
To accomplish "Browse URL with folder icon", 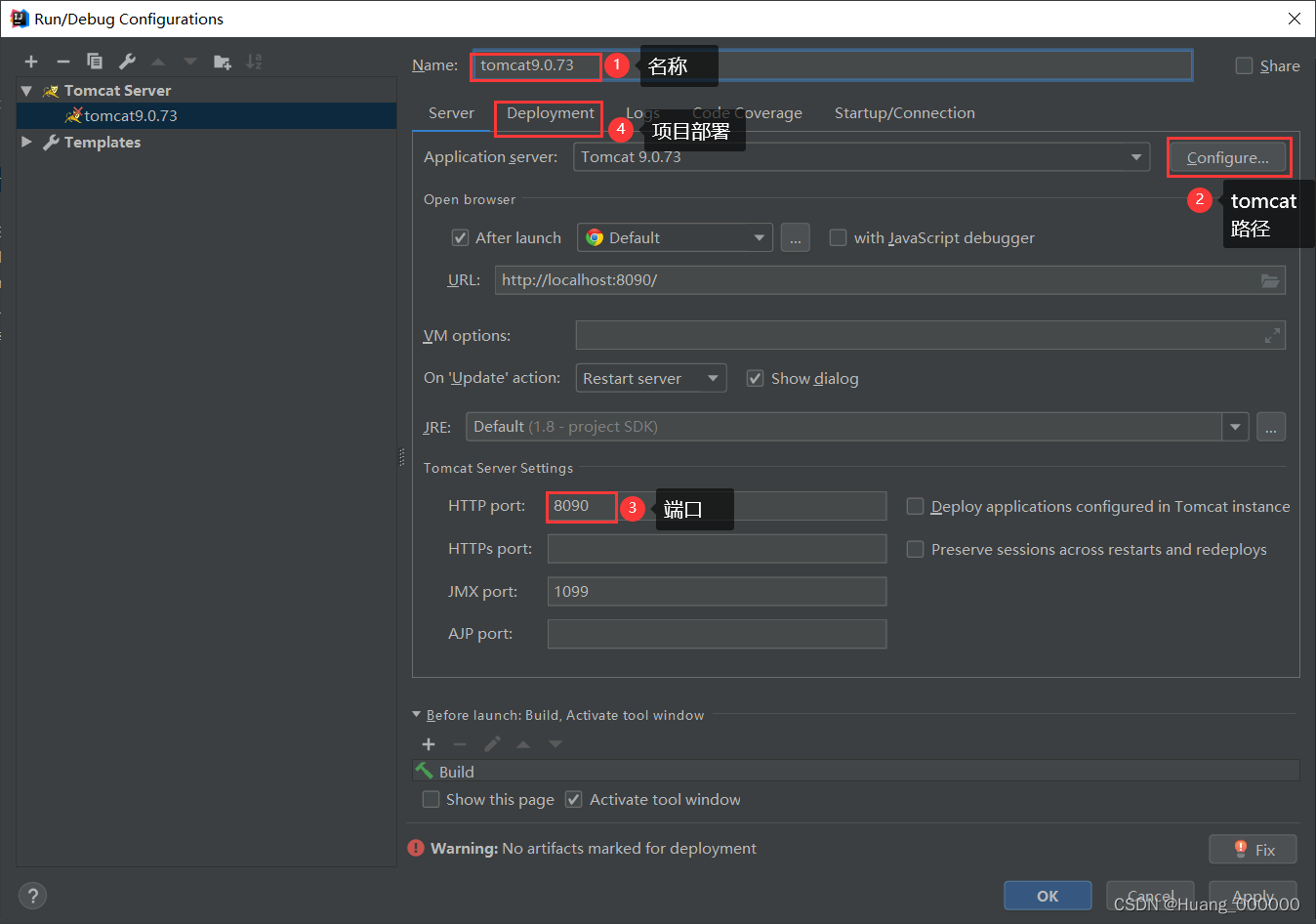I will [1269, 280].
